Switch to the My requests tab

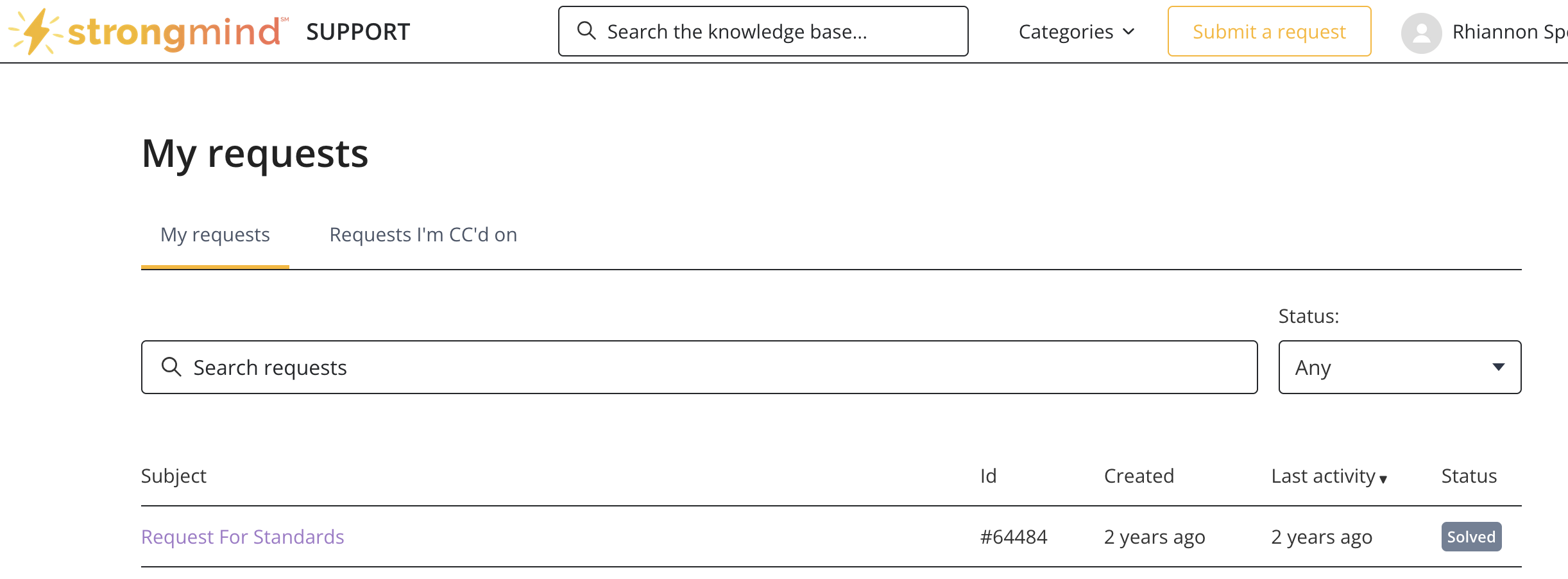[x=215, y=235]
